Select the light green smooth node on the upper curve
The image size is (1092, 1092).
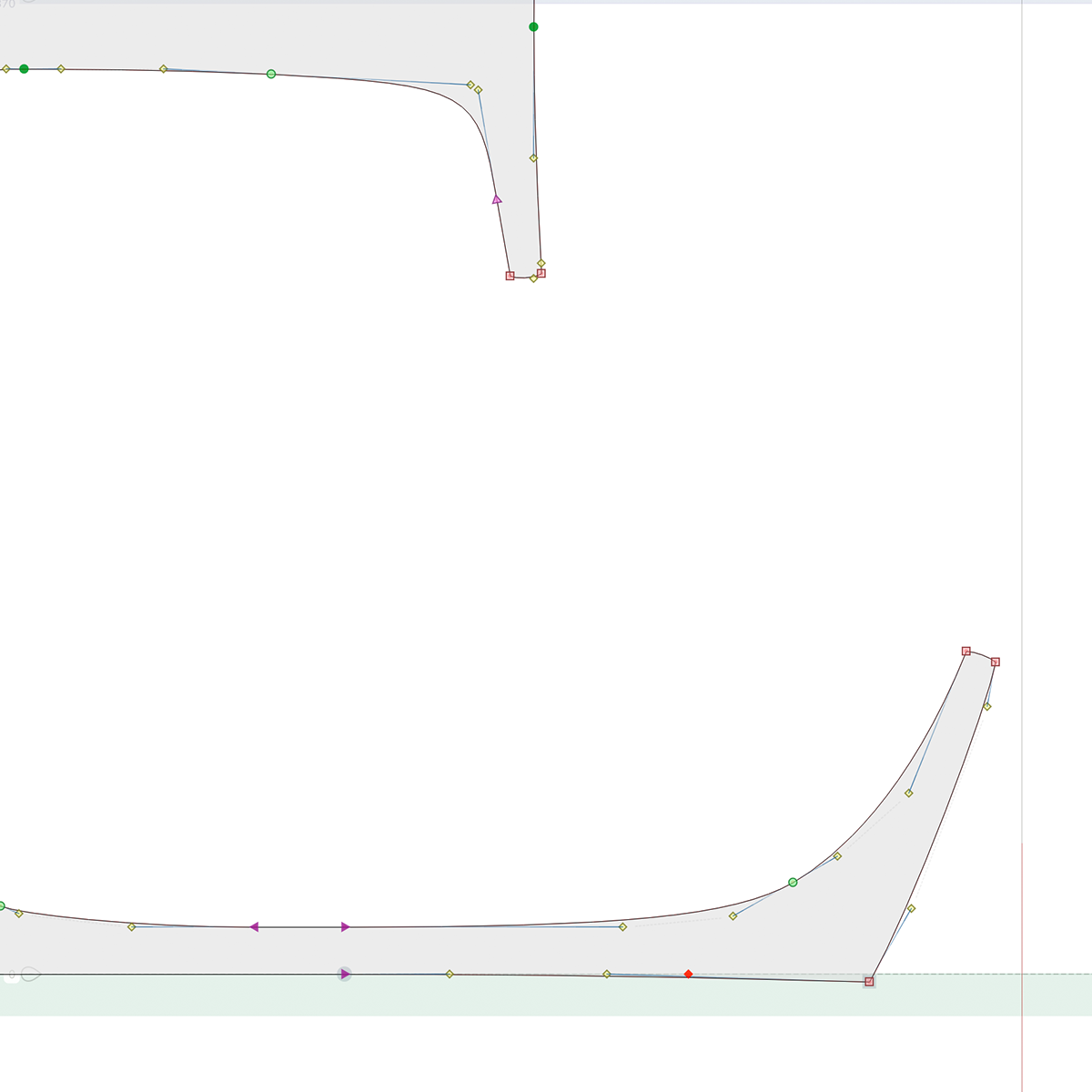pyautogui.click(x=271, y=74)
